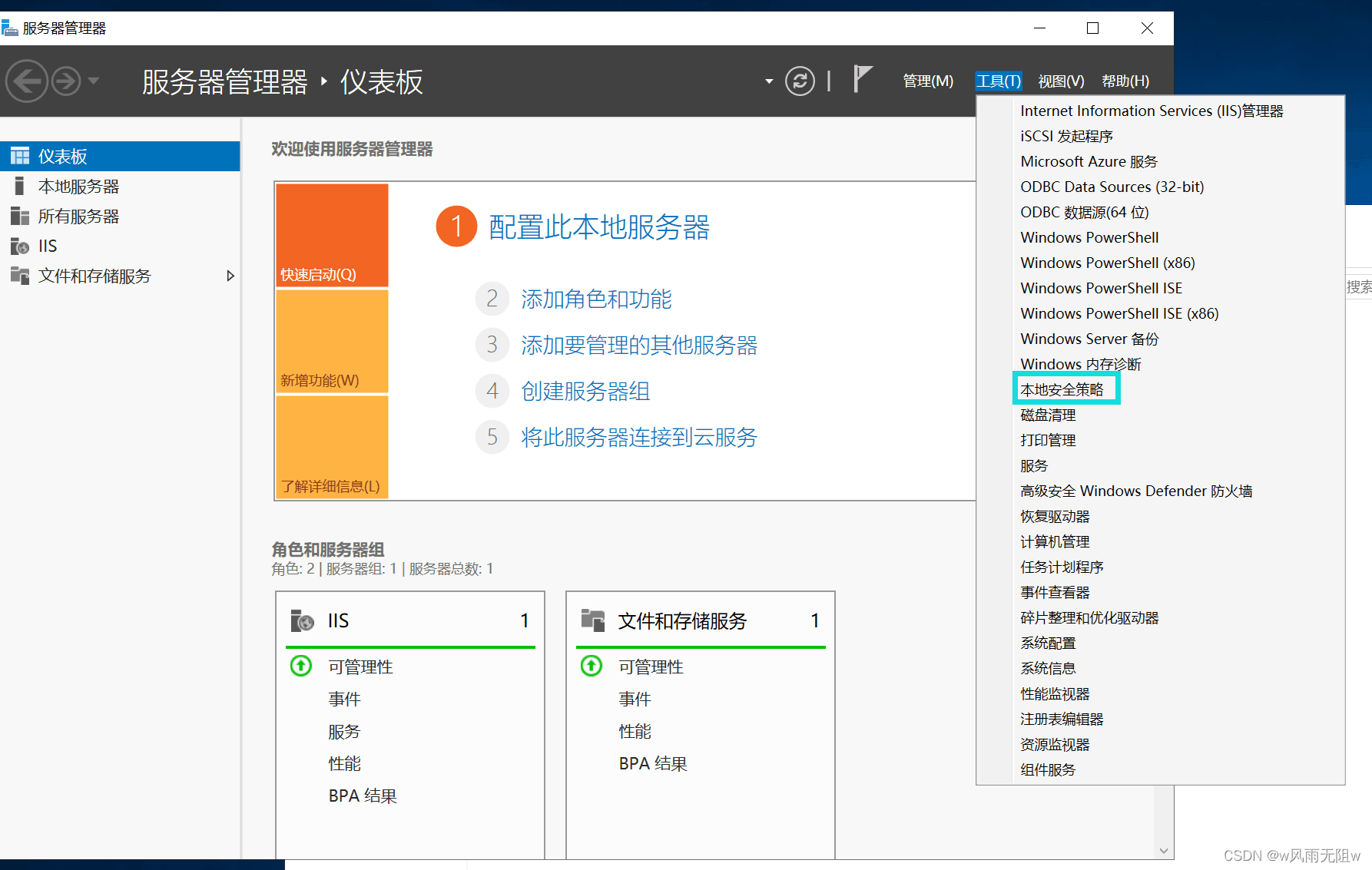Image resolution: width=1372 pixels, height=870 pixels.
Task: Open Windows PowerShell ISE from Tools menu
Action: (x=1101, y=289)
